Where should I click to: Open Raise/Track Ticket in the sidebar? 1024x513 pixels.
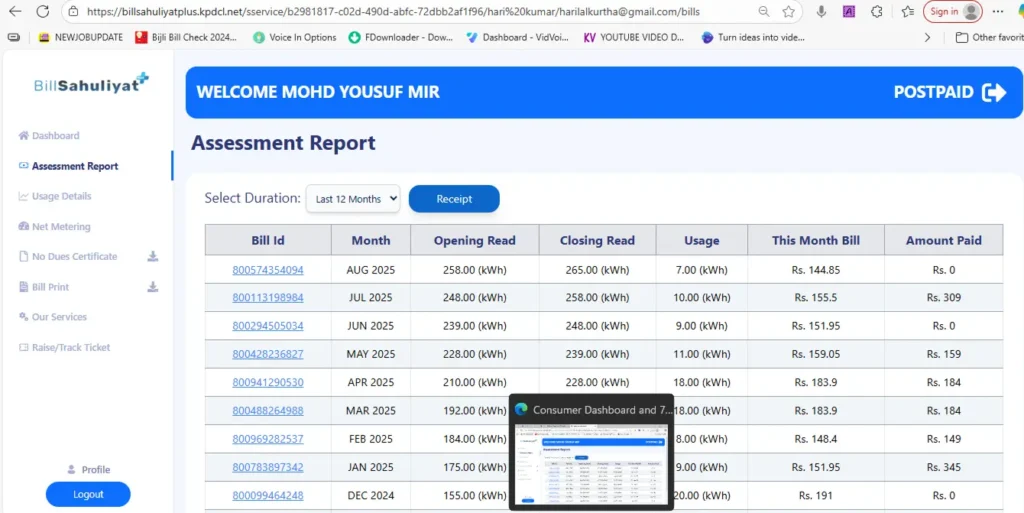[x=70, y=348]
